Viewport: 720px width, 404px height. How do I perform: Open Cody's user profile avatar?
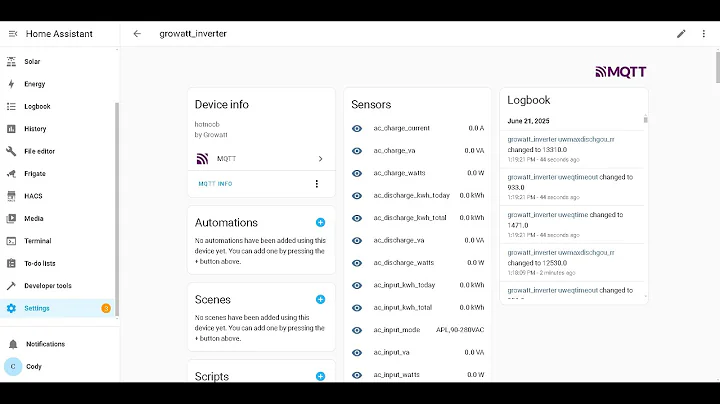[x=13, y=366]
